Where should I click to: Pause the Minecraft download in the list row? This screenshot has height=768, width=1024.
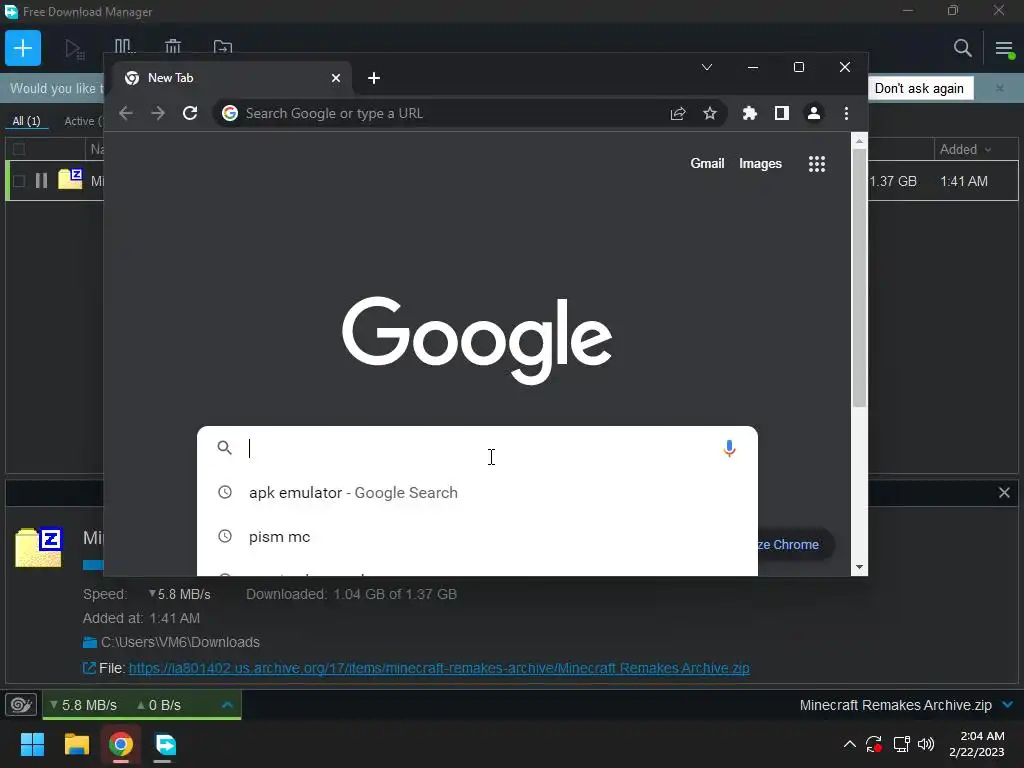point(41,181)
